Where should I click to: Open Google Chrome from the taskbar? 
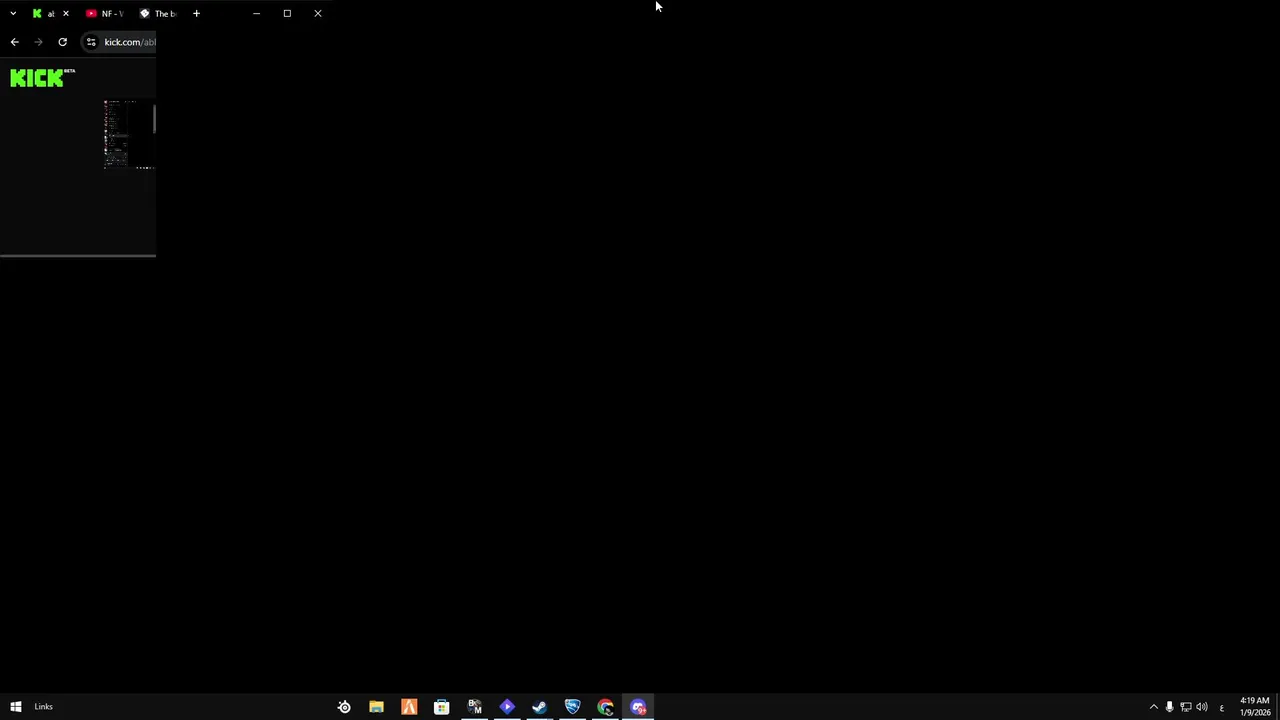(x=605, y=707)
